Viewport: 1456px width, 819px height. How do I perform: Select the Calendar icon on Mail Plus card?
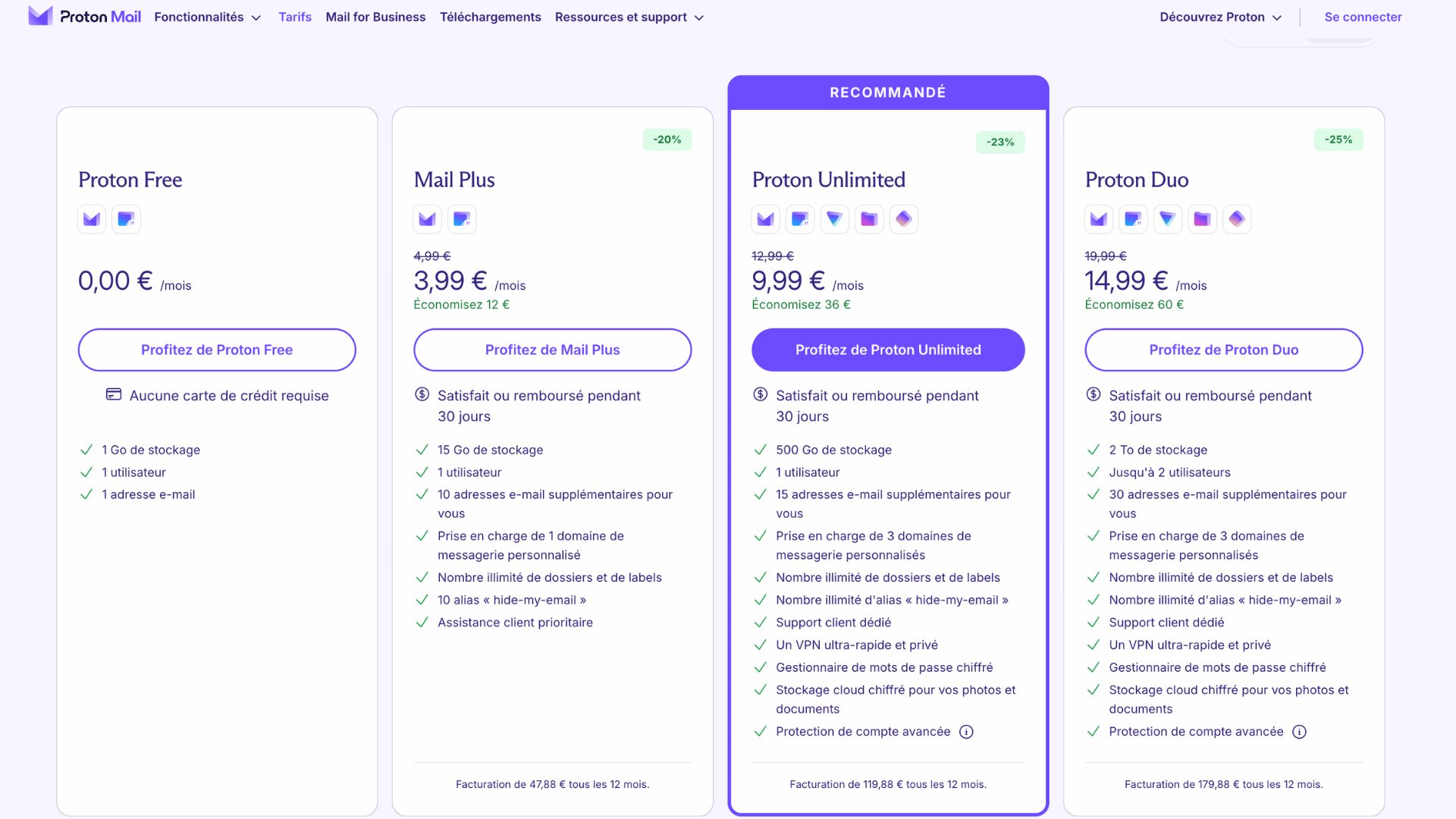462,219
